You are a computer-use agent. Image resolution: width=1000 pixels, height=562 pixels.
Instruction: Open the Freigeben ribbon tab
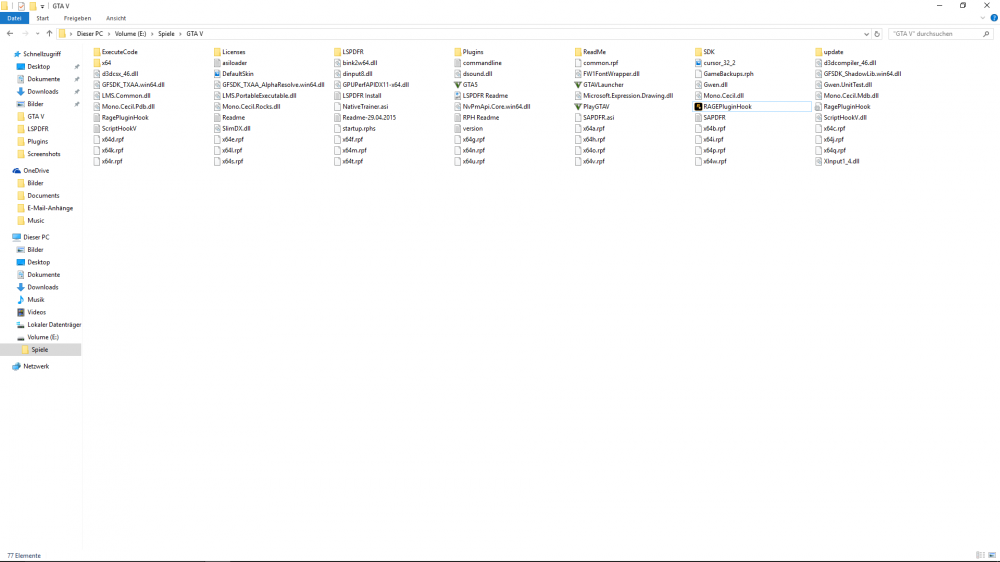tap(77, 18)
